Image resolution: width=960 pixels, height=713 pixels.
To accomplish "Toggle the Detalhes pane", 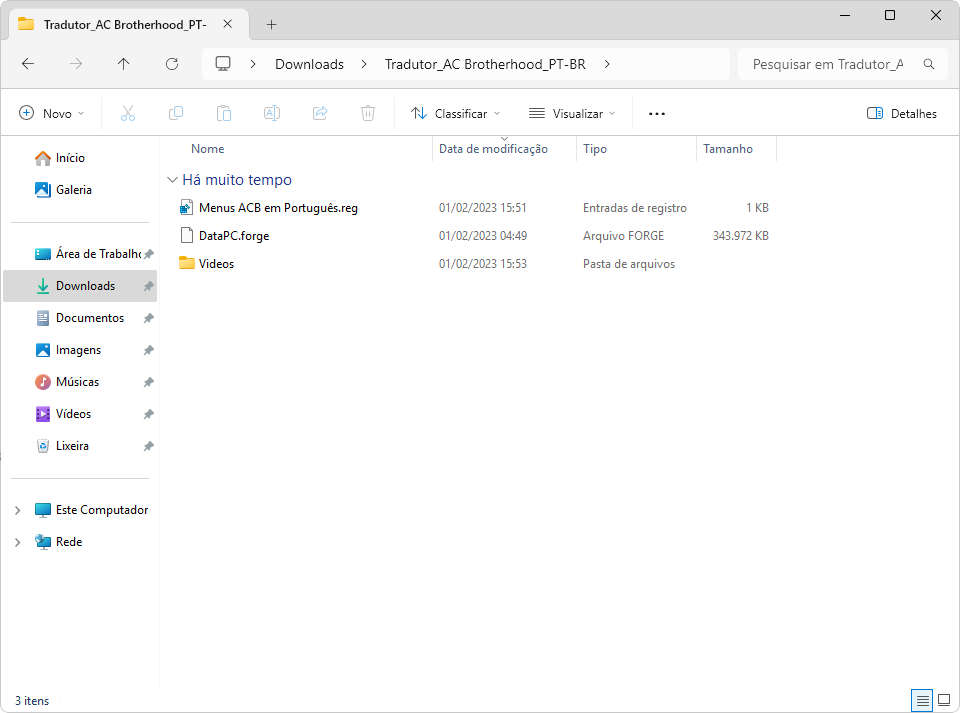I will coord(902,114).
